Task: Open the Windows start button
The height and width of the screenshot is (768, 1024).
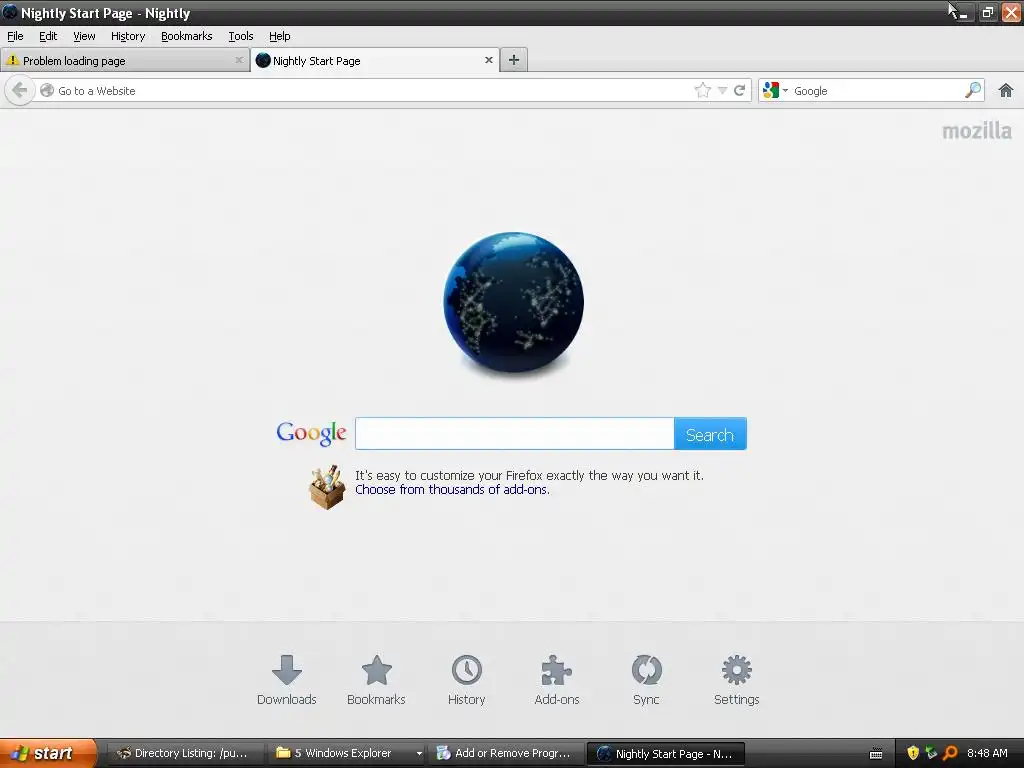Action: click(x=47, y=754)
